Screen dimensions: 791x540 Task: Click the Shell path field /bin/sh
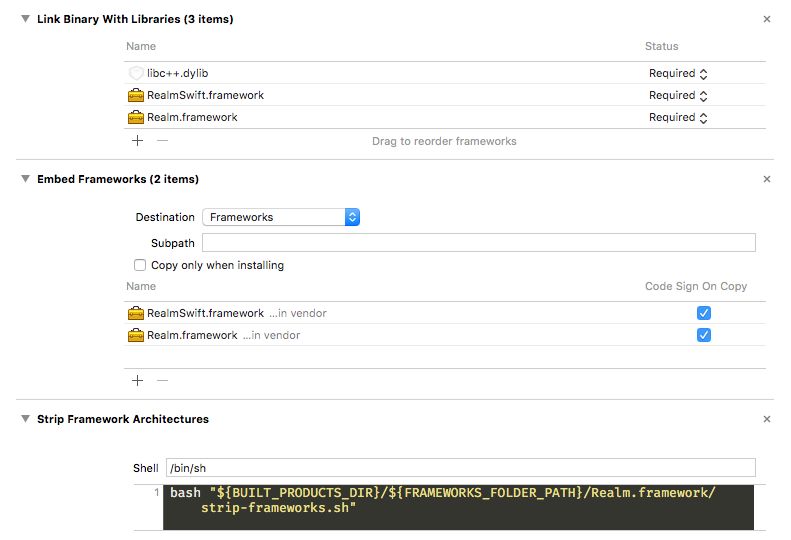pos(461,468)
